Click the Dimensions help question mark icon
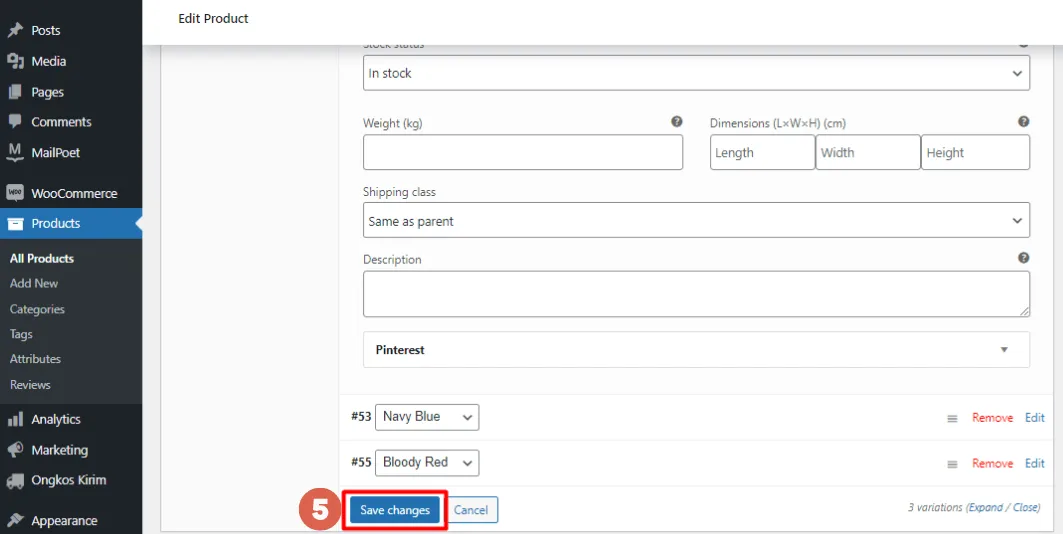The height and width of the screenshot is (534, 1063). (1024, 122)
